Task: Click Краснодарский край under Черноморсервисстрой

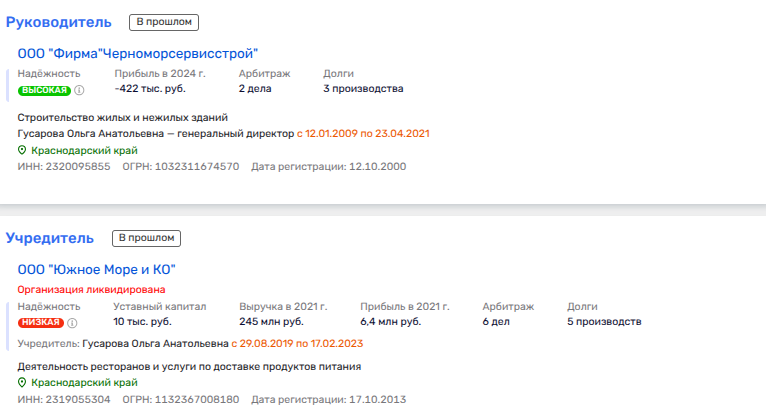Action: (x=83, y=150)
